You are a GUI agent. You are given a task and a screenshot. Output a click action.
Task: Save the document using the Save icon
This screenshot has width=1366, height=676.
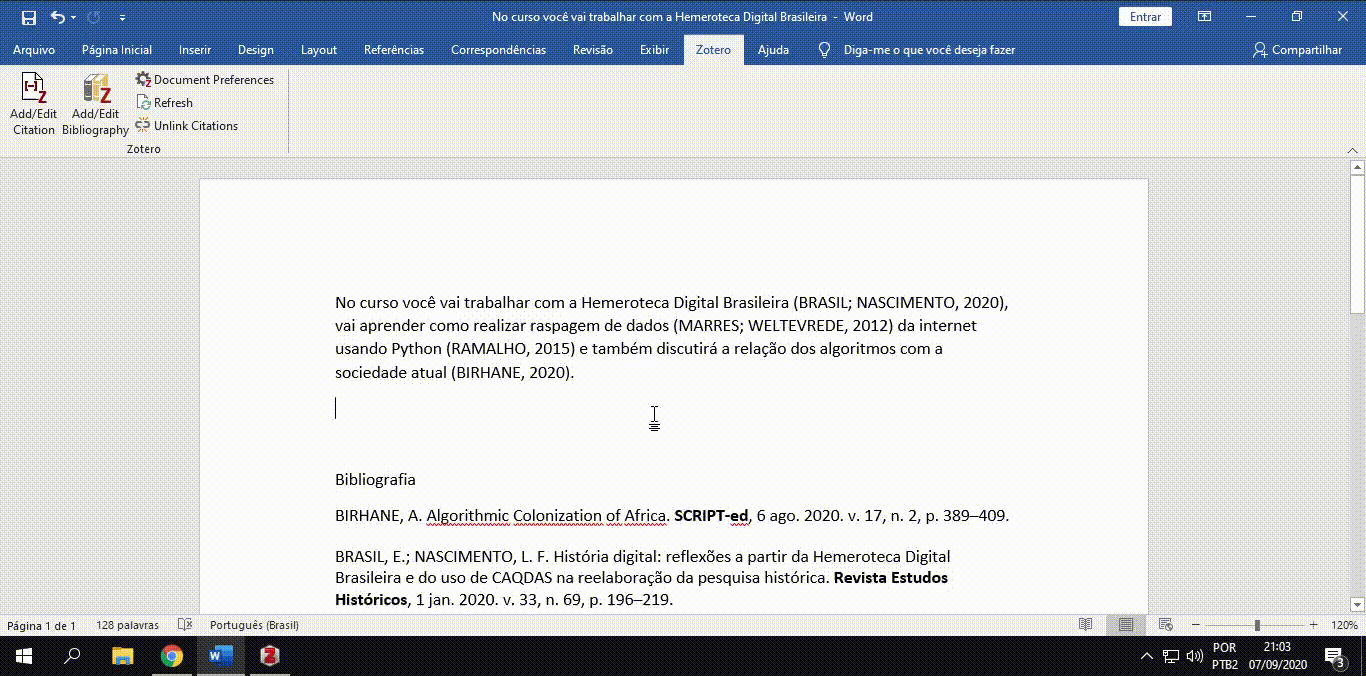pyautogui.click(x=29, y=17)
